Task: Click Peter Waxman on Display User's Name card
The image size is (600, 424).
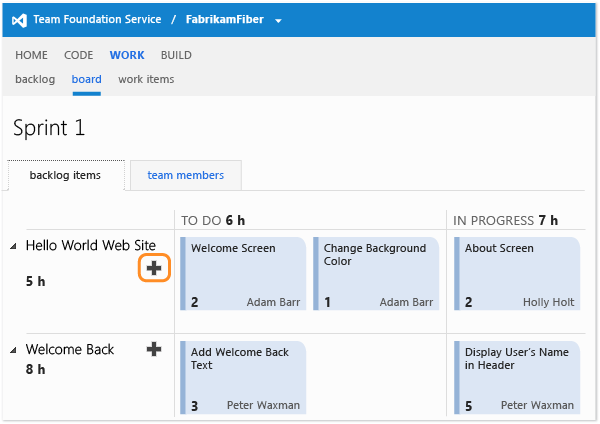Action: 537,405
